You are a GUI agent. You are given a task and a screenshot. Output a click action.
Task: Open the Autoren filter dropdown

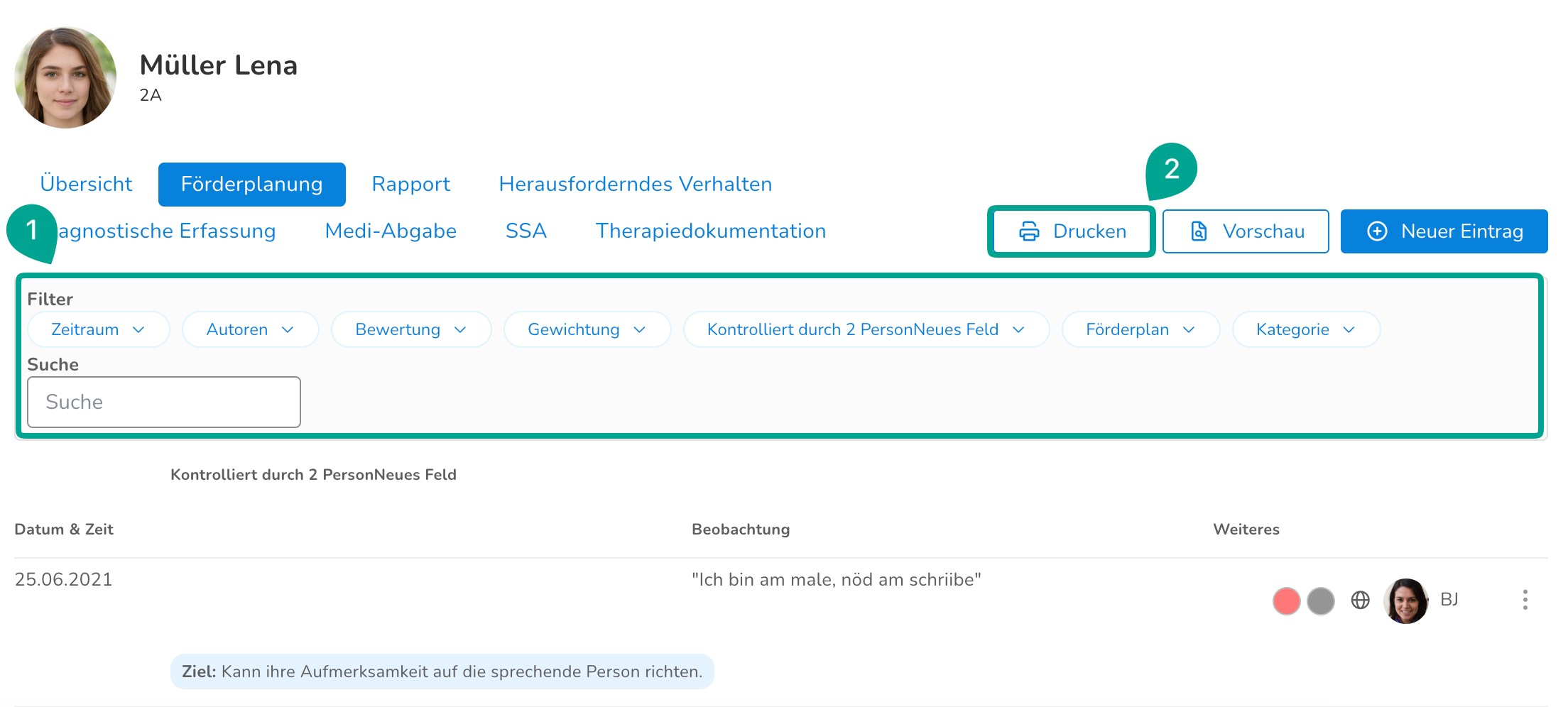pos(250,329)
